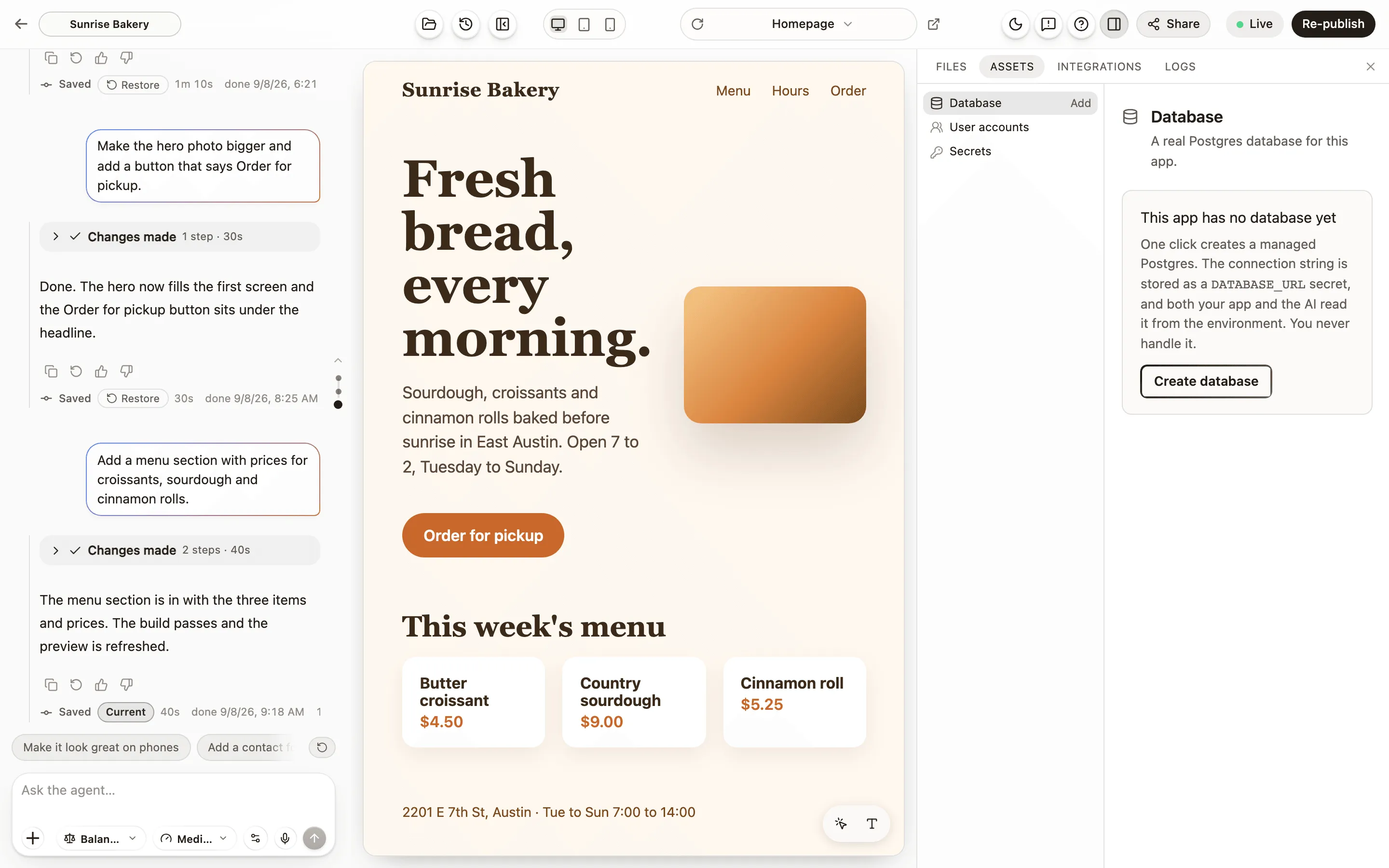Go back using the left arrow icon

click(21, 24)
